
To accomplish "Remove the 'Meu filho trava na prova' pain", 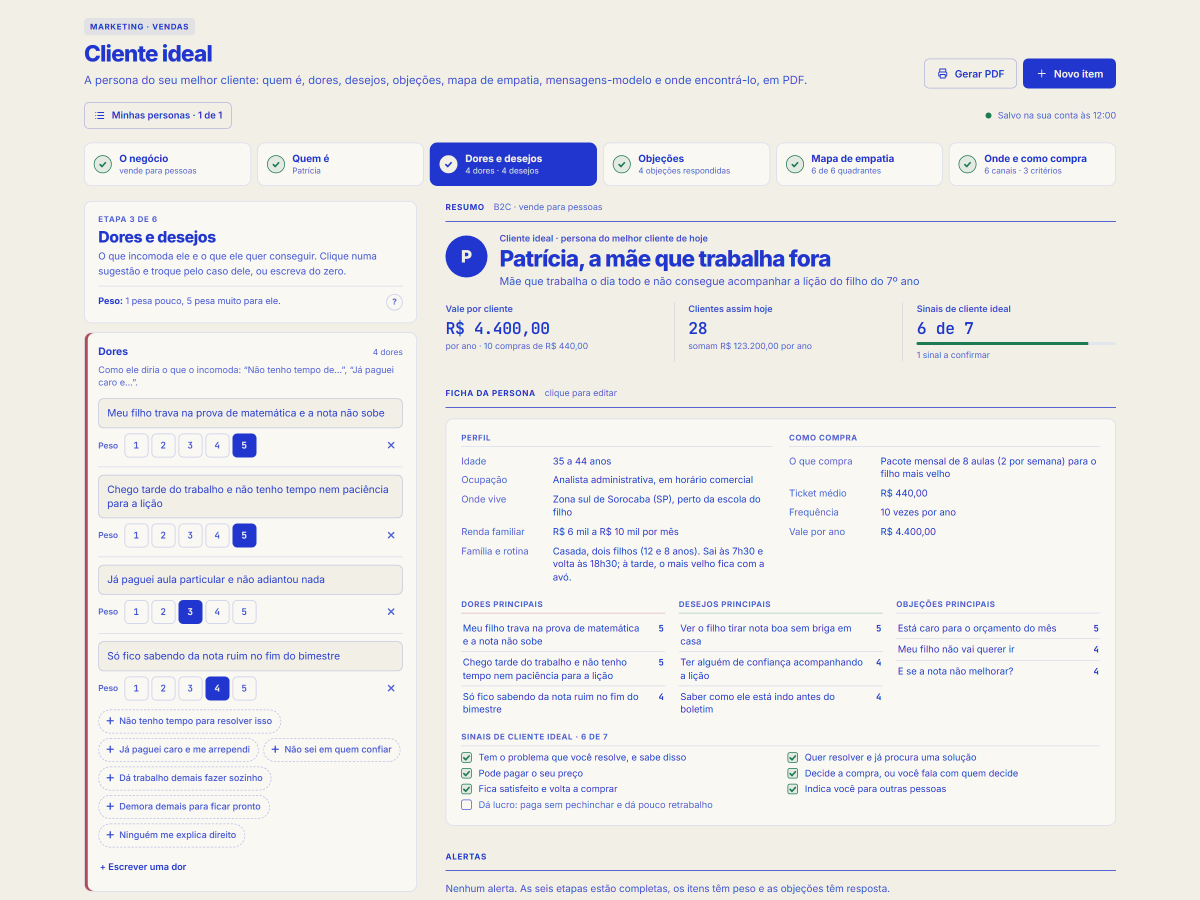I will pos(391,446).
